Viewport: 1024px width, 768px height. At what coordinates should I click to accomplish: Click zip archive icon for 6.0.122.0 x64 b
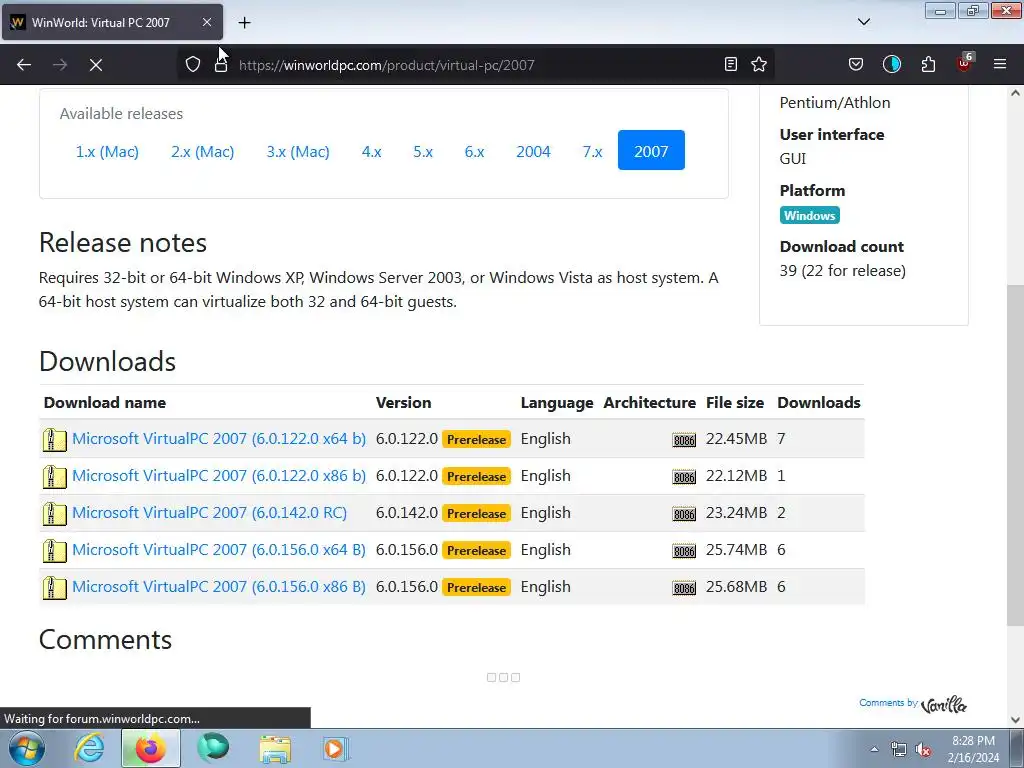click(x=55, y=440)
